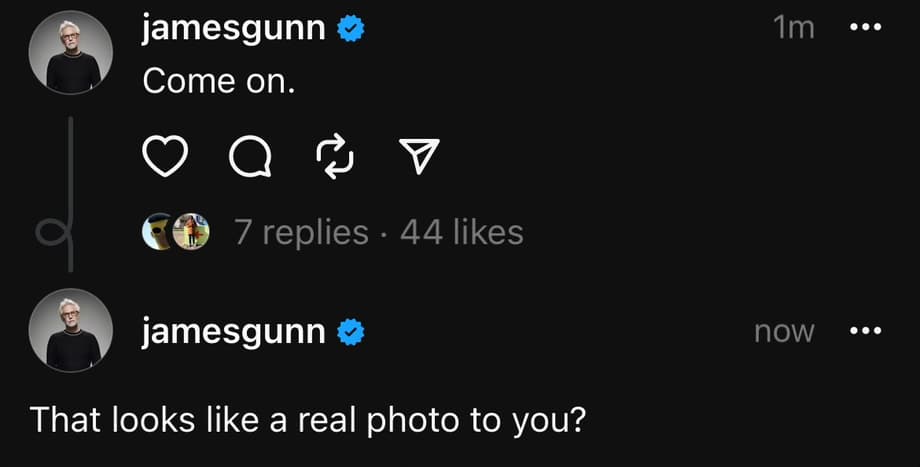This screenshot has width=920, height=467.
Task: Open the more options dots beside "1m"
Action: 865,29
